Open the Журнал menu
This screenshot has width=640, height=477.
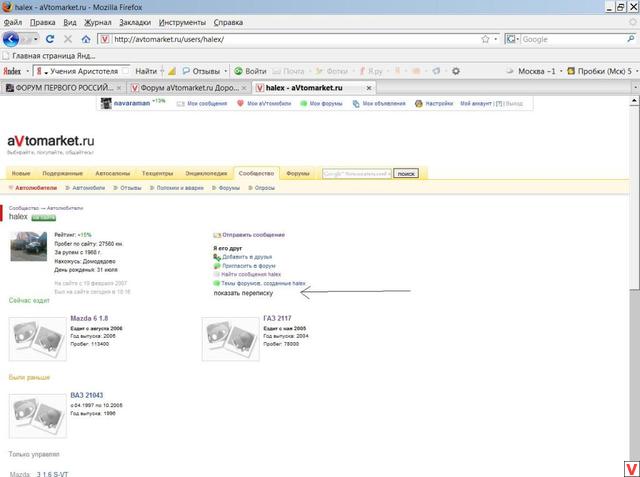98,22
